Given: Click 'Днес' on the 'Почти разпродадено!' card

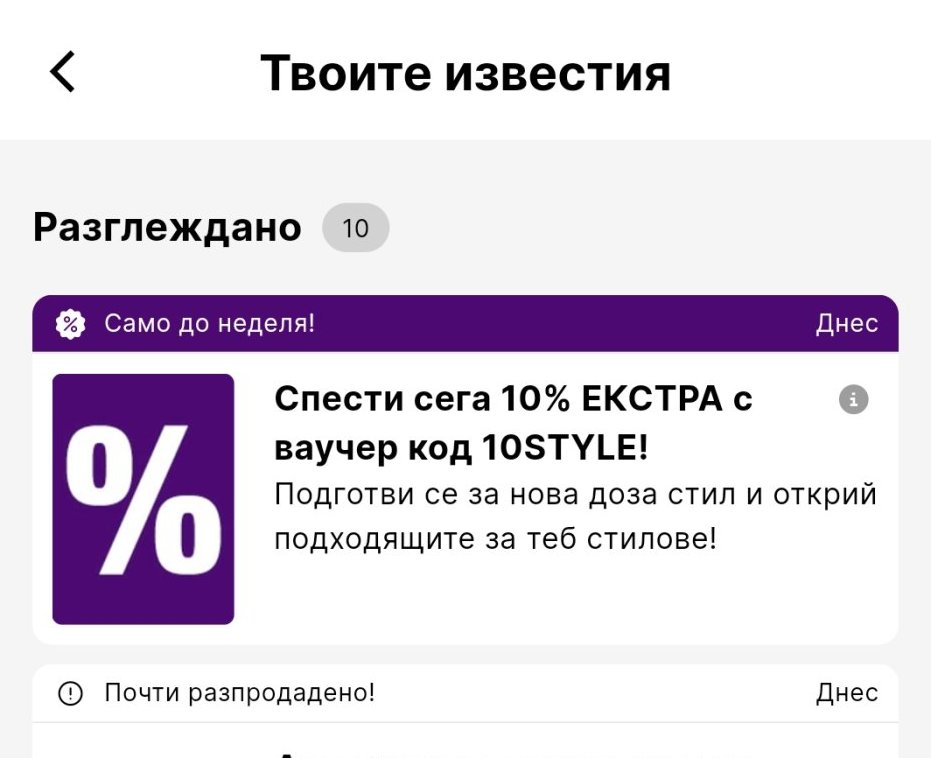Looking at the screenshot, I should point(846,693).
